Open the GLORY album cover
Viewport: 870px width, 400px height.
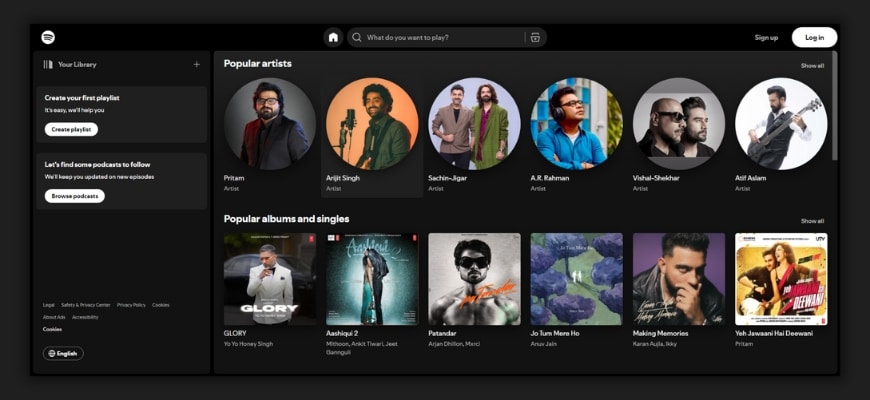point(270,279)
